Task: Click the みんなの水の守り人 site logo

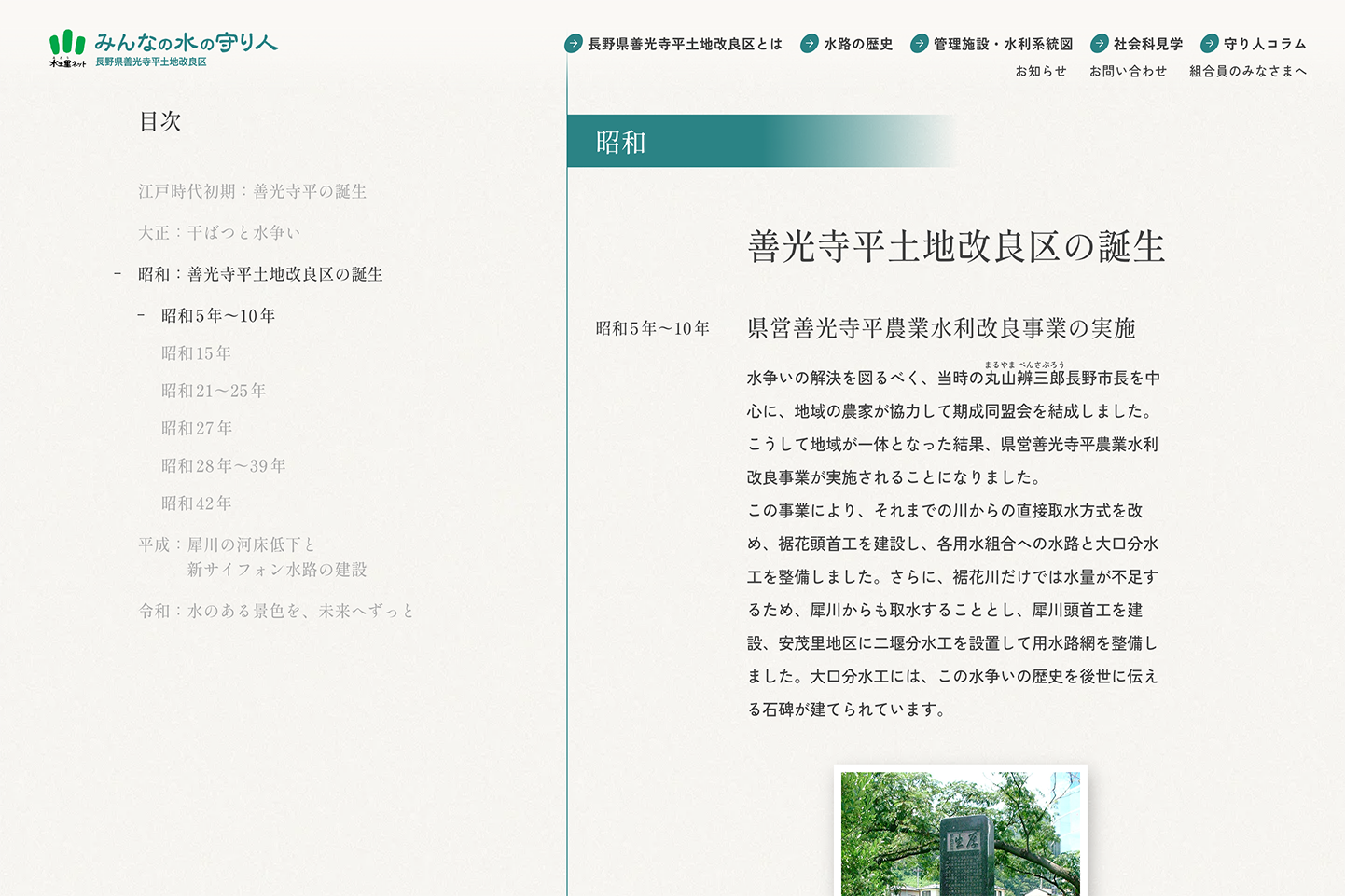Action: pyautogui.click(x=163, y=48)
